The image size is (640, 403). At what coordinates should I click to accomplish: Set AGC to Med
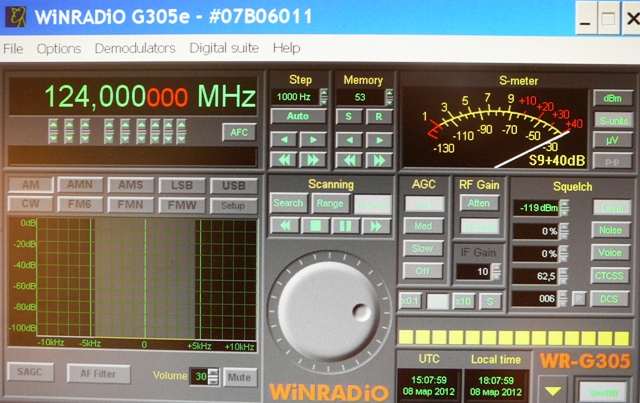423,226
